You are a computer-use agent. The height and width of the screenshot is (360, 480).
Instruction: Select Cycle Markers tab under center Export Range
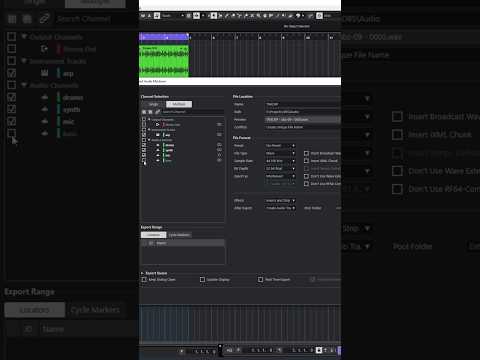(x=179, y=235)
